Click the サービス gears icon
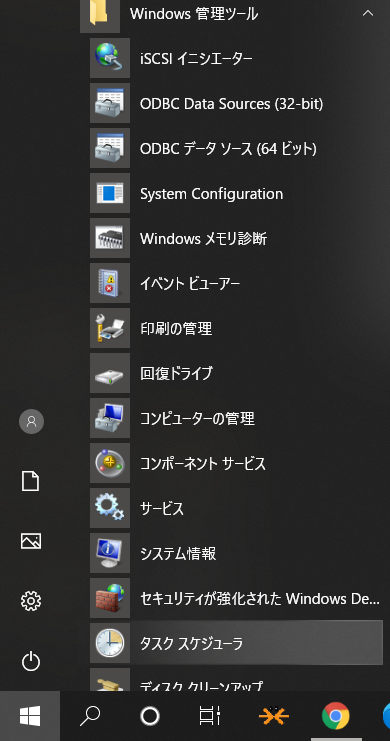 point(110,508)
